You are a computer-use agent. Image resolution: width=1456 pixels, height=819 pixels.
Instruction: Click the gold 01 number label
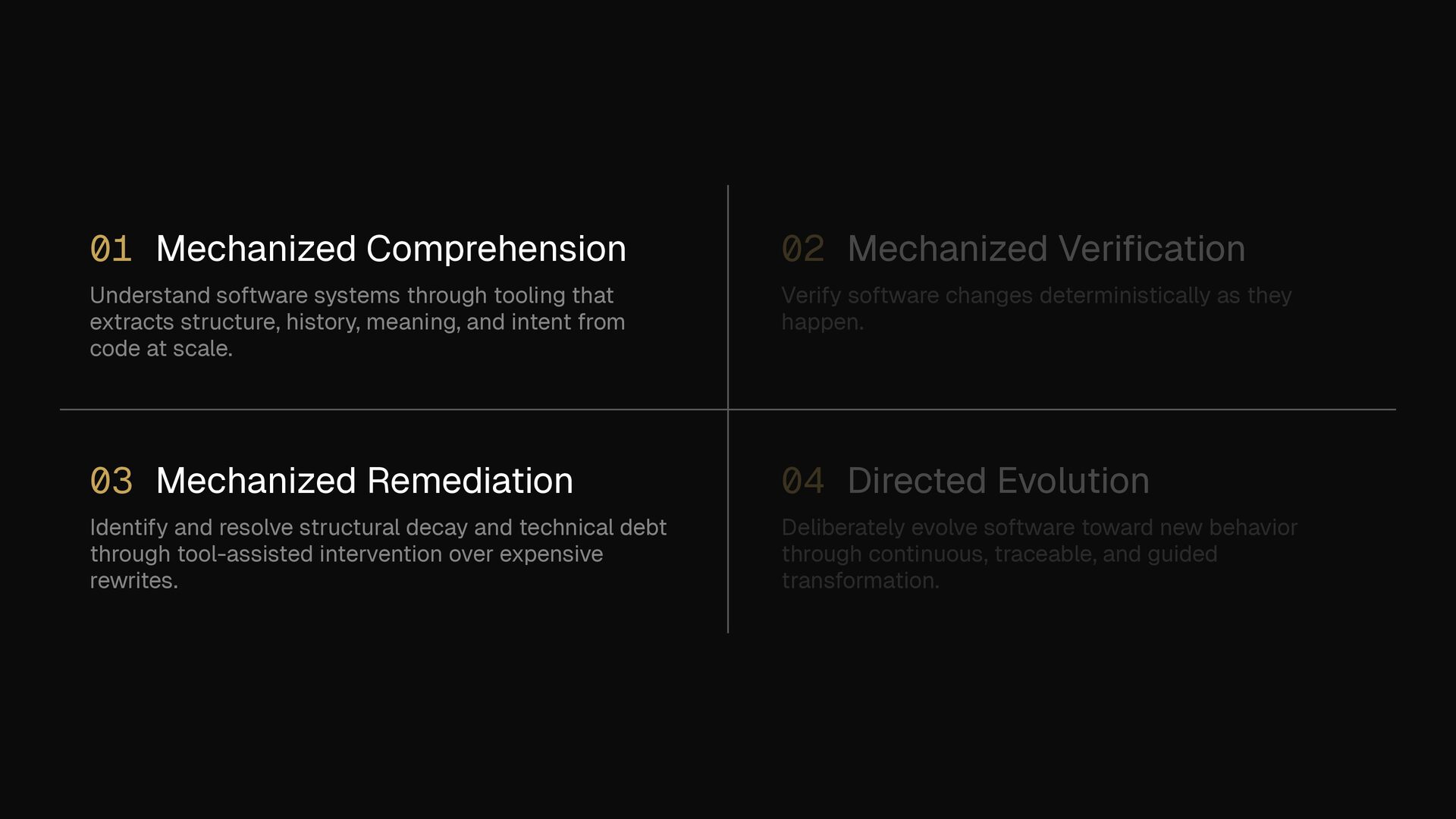111,249
